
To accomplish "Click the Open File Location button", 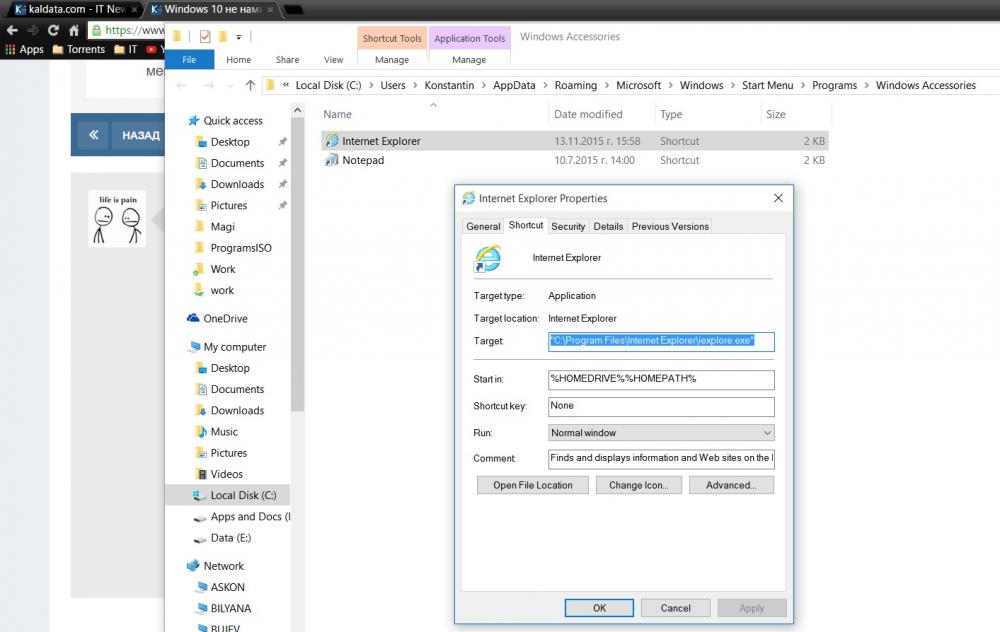I will [x=533, y=485].
